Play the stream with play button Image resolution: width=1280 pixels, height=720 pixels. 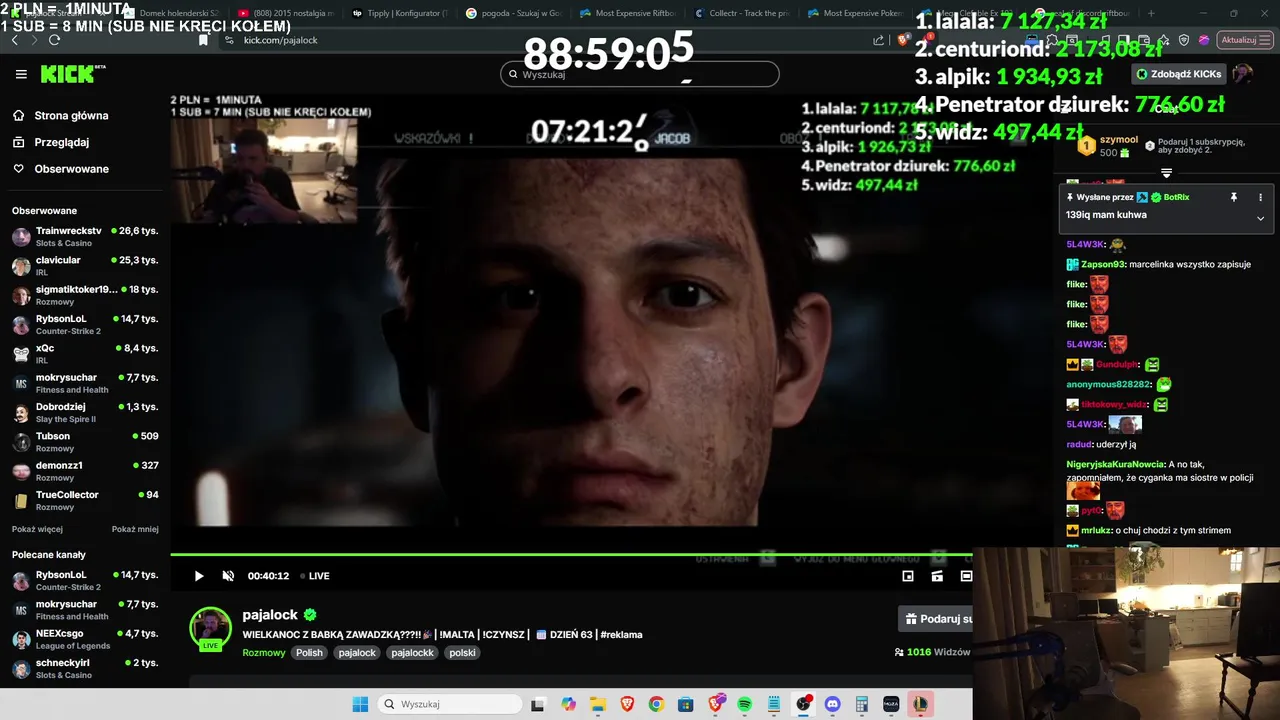point(198,576)
